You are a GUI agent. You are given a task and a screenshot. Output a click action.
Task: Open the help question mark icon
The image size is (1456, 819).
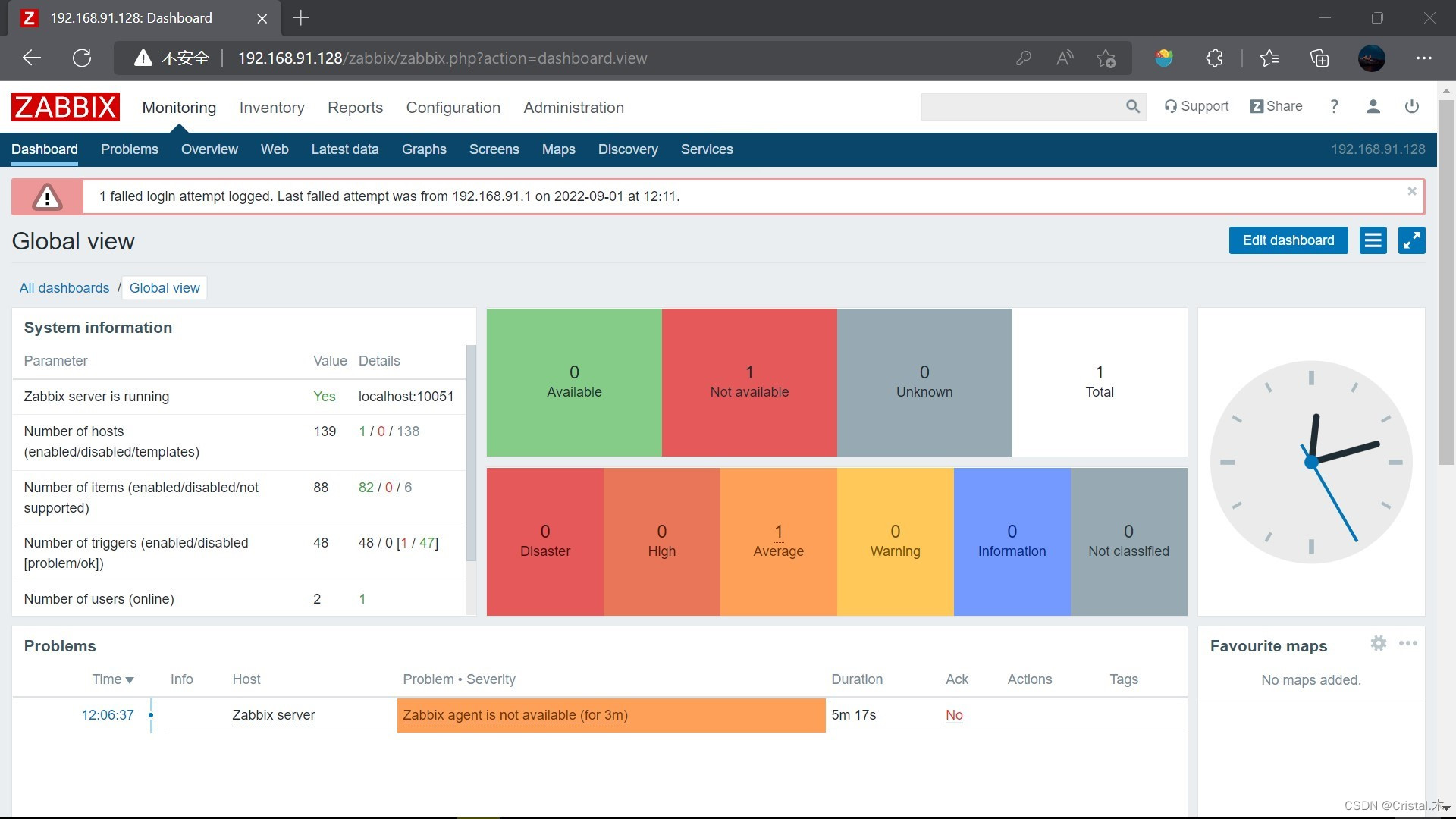point(1334,107)
